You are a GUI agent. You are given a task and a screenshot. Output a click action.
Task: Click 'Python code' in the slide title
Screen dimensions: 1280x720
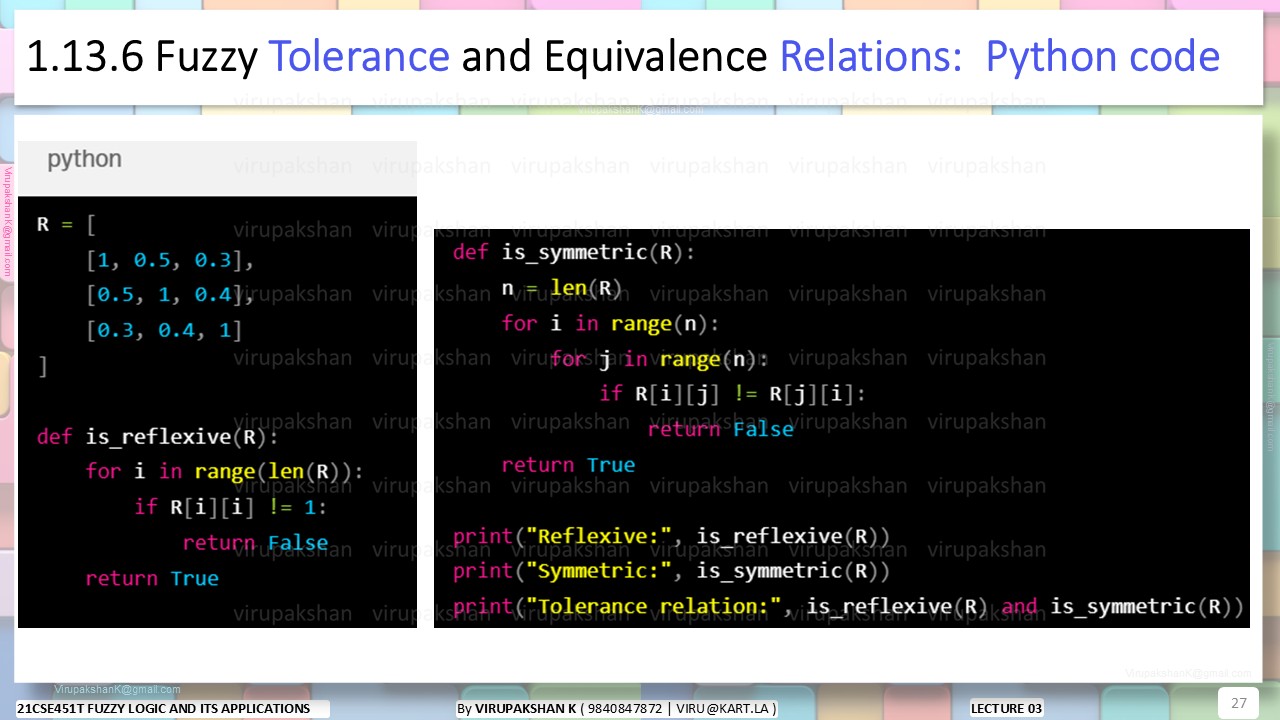[x=1103, y=57]
